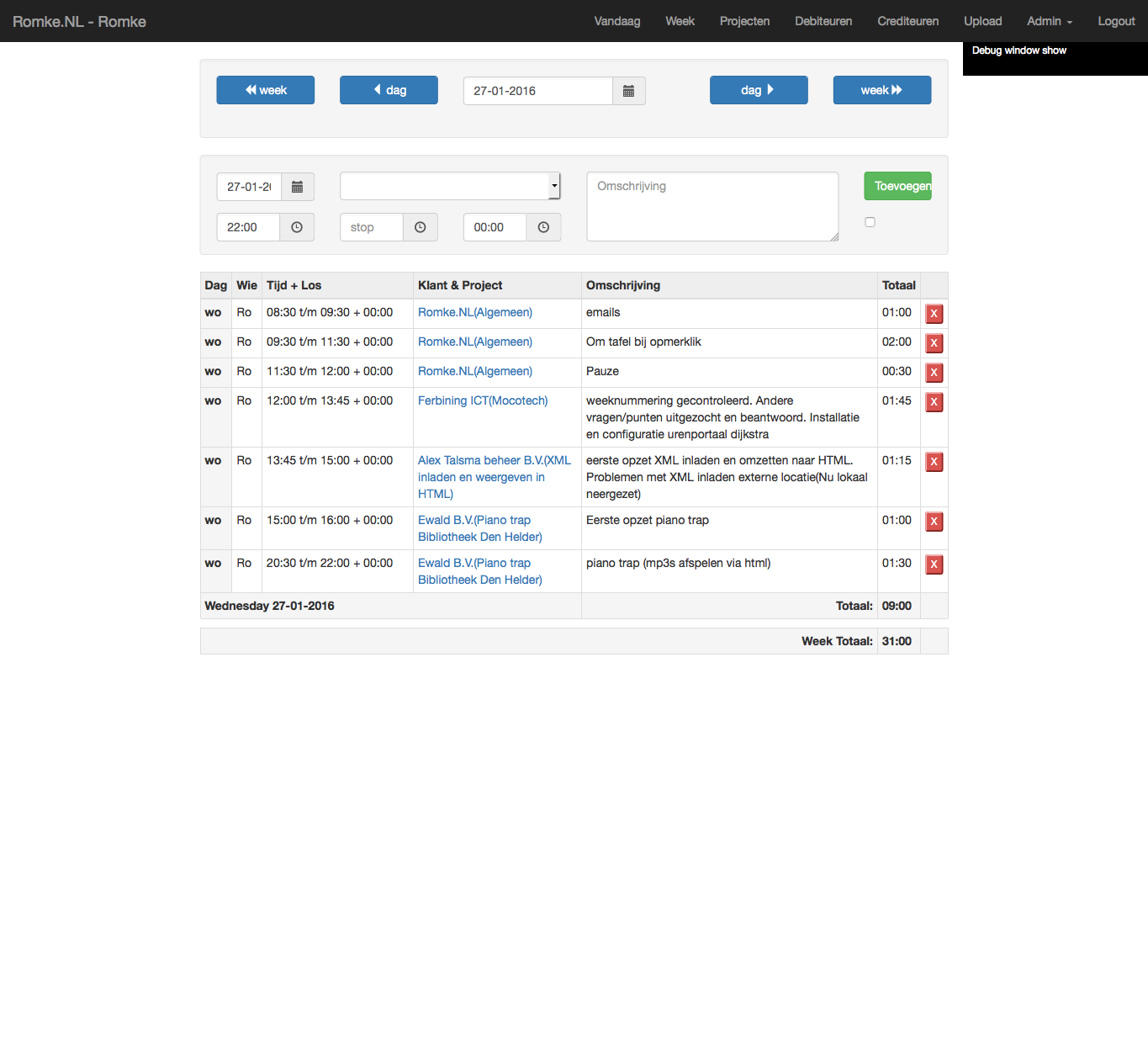Image resolution: width=1148 pixels, height=1039 pixels.
Task: Open clock picker next to stop field
Action: [421, 227]
